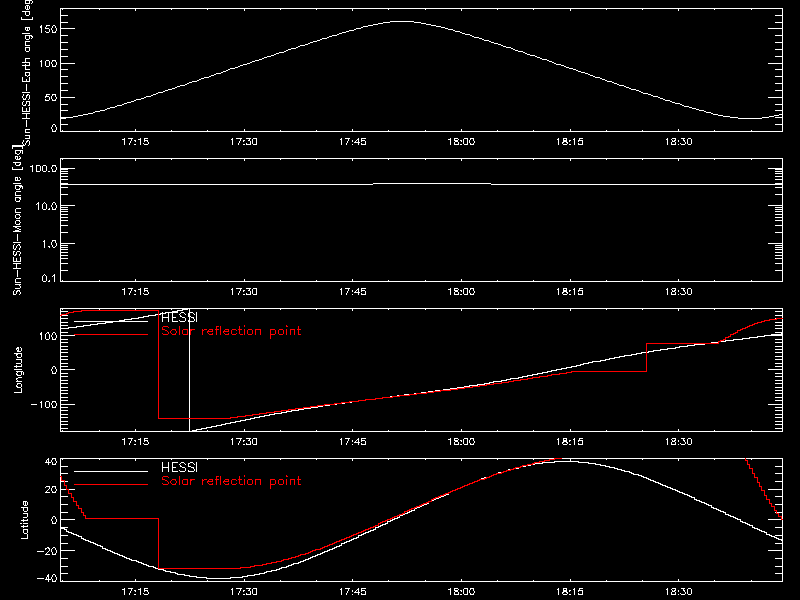Click the 17:30 label under Earth angle plot
Viewport: 800px width, 600px height.
(243, 142)
